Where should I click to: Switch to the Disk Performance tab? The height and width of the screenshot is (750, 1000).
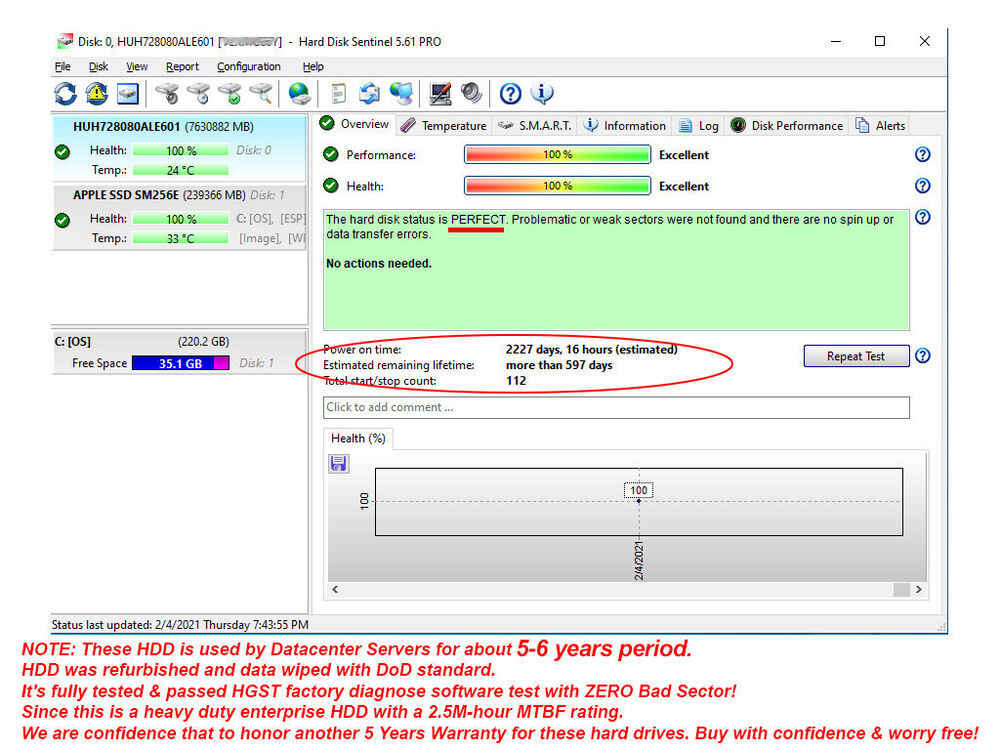787,126
